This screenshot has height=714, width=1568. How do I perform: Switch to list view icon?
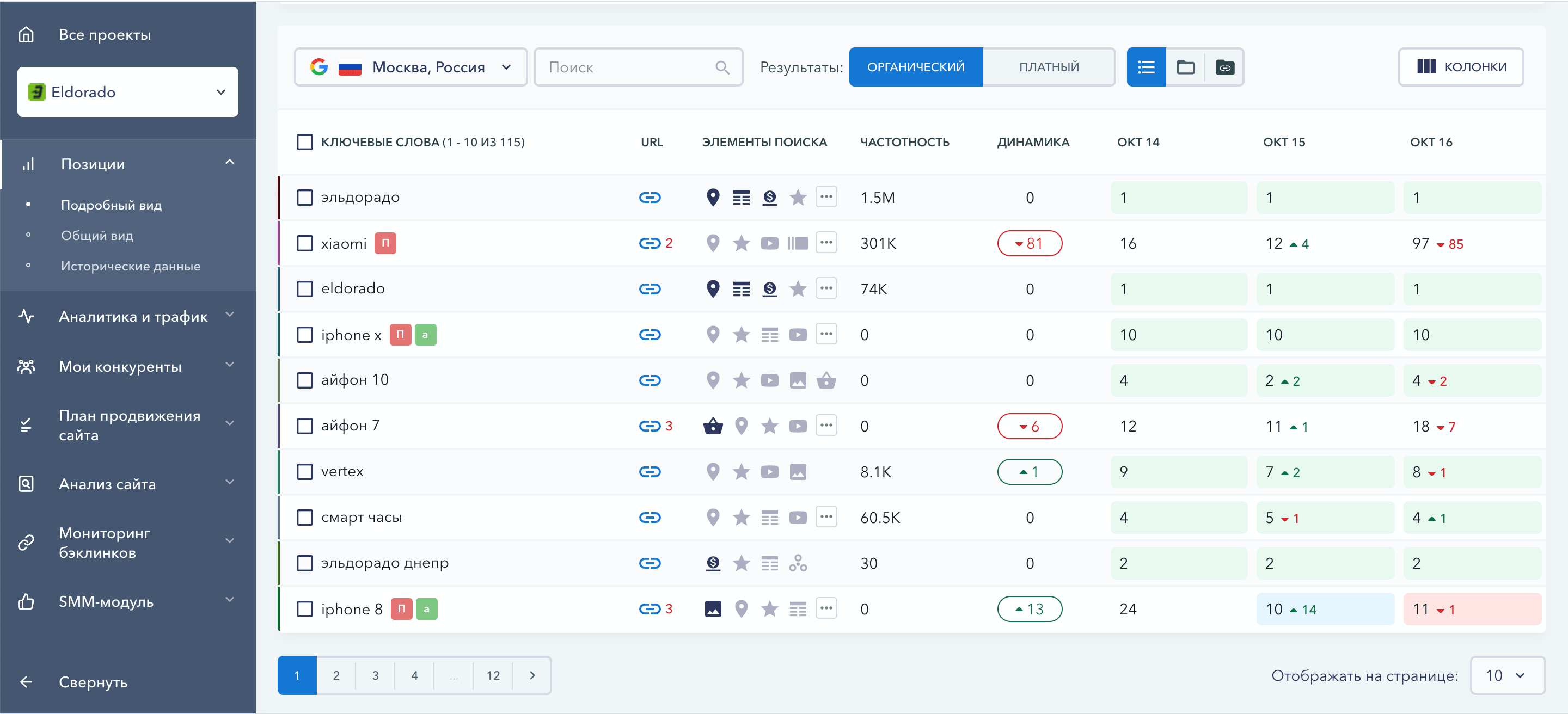click(x=1146, y=67)
